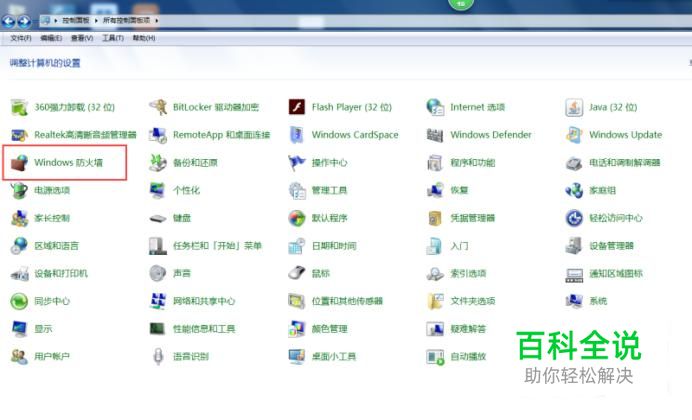This screenshot has width=692, height=420.
Task: Select 所有控制面板项 in the address bar
Action: pyautogui.click(x=127, y=20)
